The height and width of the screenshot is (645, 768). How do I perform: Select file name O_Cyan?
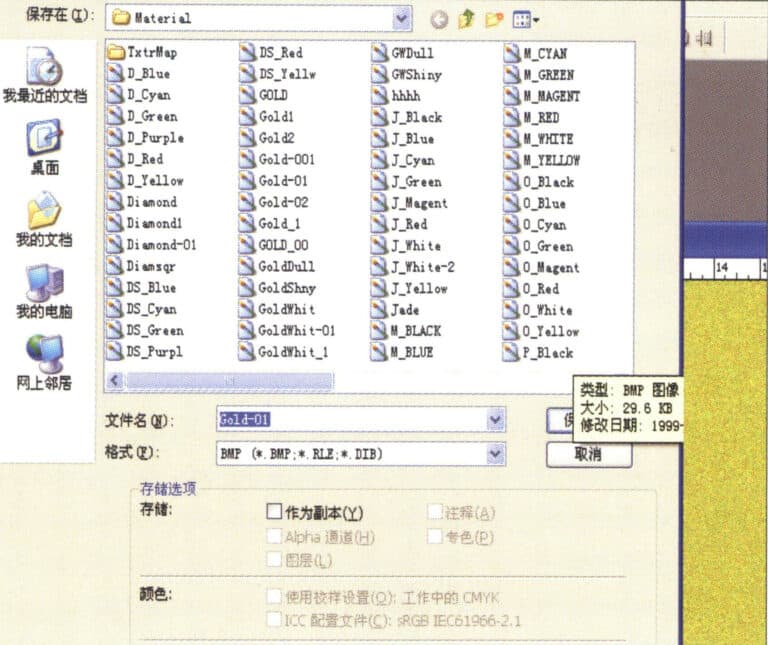click(x=544, y=225)
